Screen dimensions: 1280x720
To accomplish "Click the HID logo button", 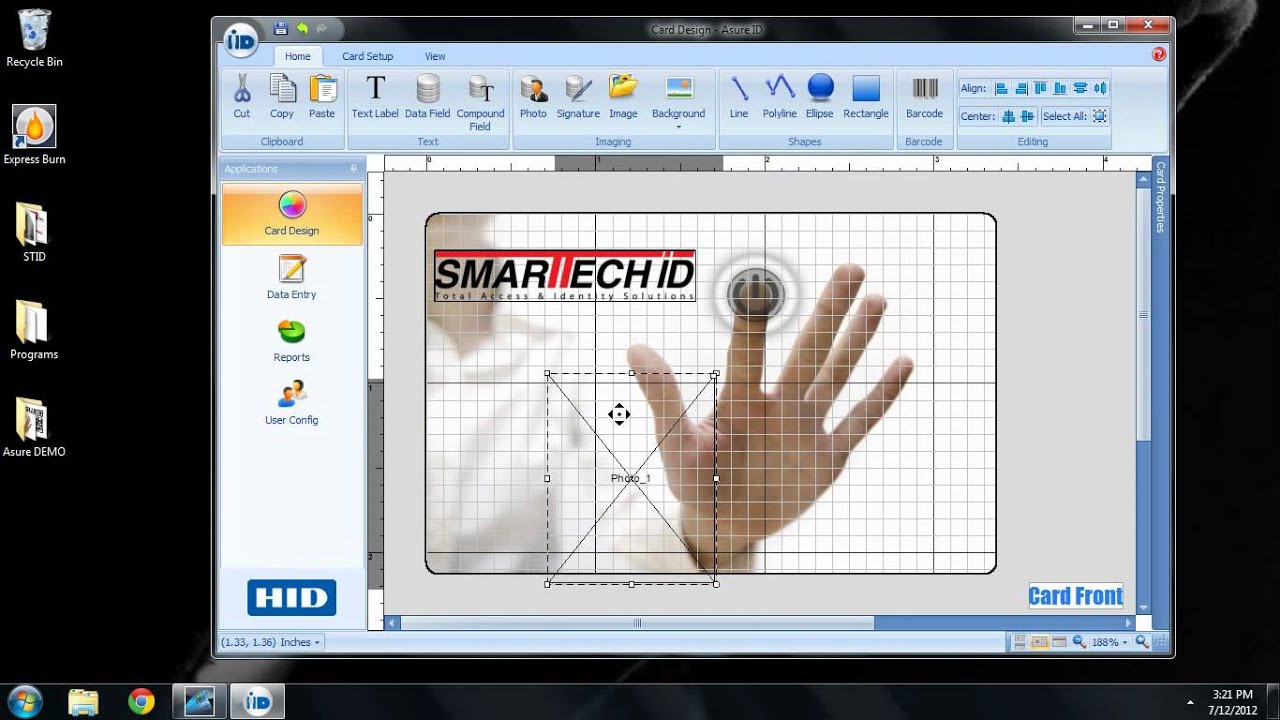I will click(292, 598).
